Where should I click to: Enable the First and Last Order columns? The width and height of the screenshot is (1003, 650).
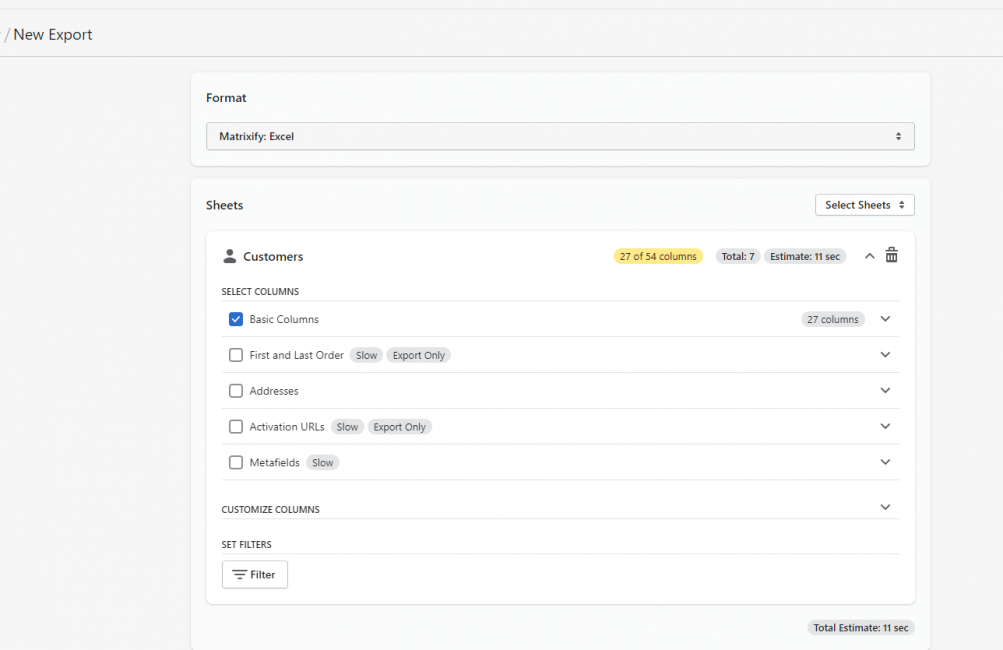click(235, 354)
